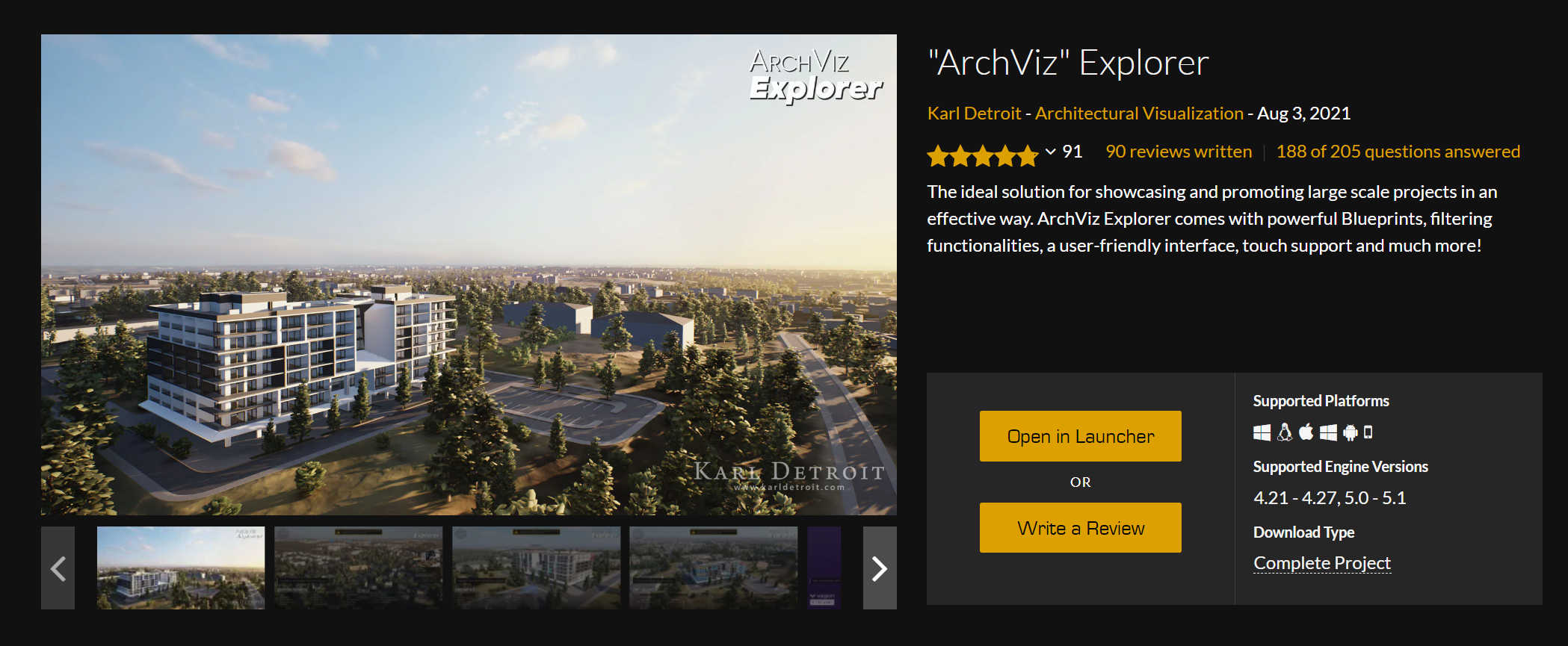Select the purple partially visible thumbnail

tap(824, 568)
